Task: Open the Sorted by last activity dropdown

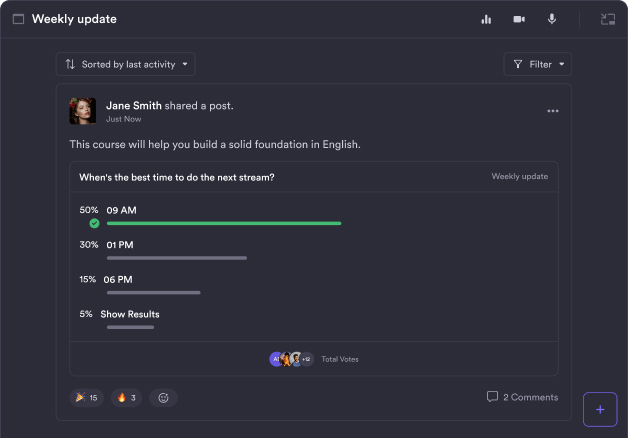Action: tap(126, 64)
